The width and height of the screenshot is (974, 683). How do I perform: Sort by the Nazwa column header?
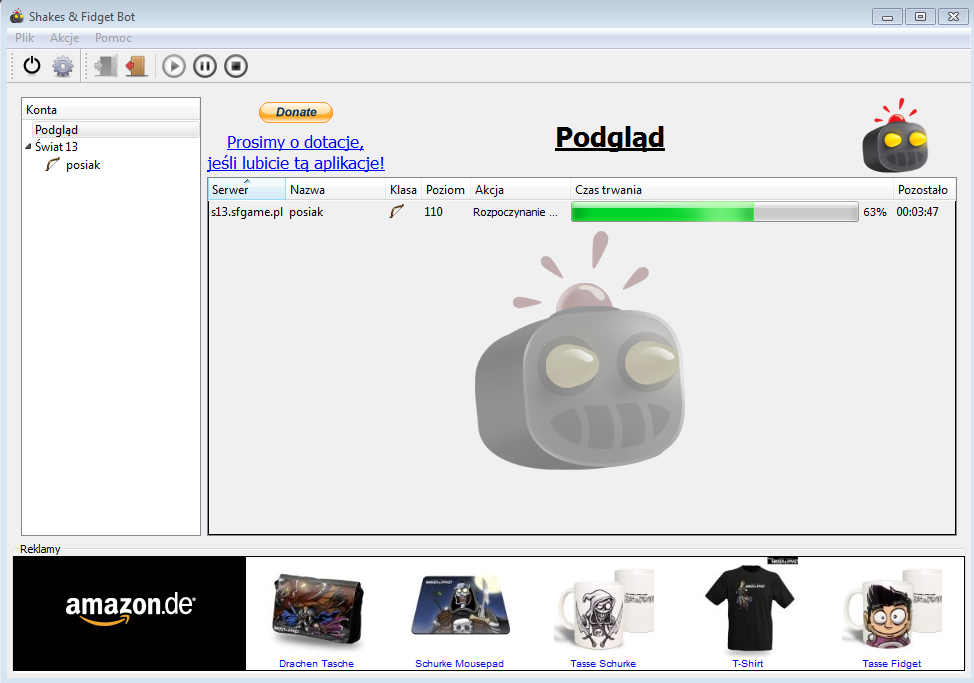tap(335, 189)
